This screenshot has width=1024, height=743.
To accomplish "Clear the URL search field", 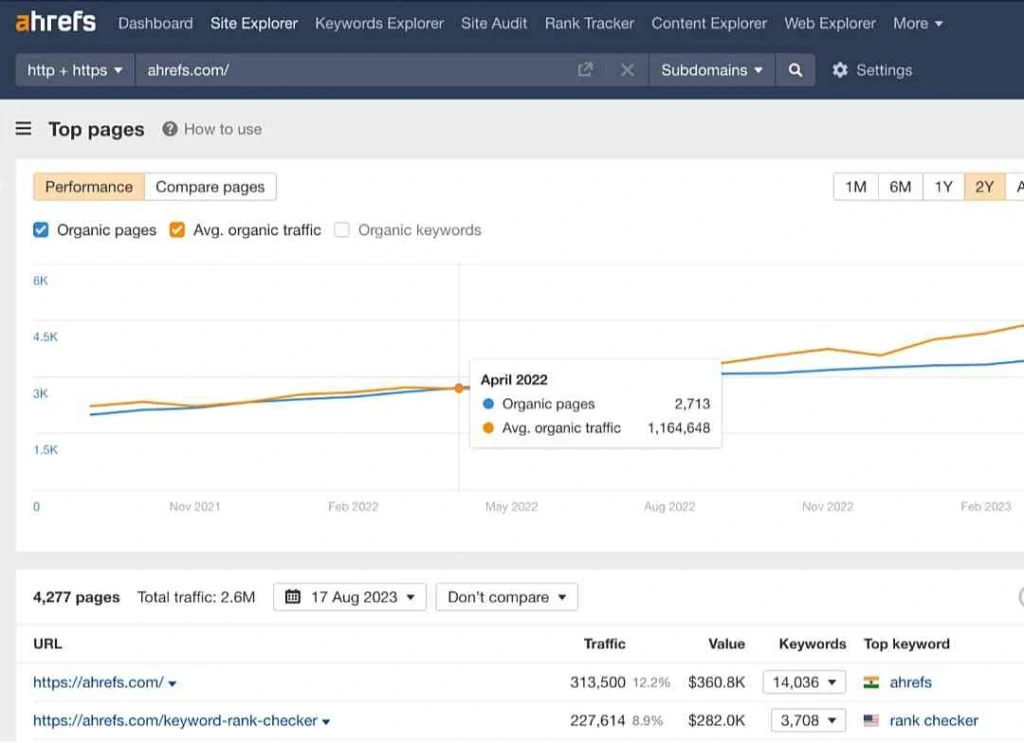I will [627, 70].
